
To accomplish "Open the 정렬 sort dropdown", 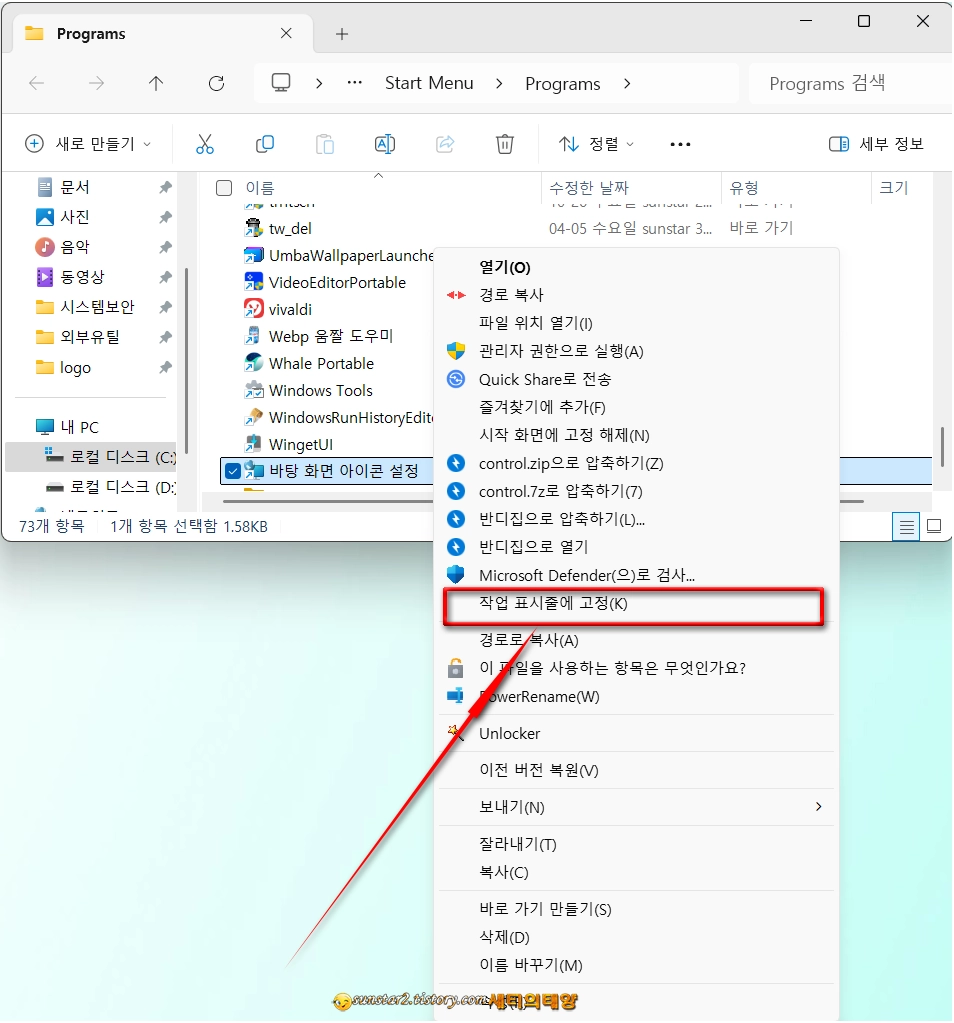I will click(596, 143).
